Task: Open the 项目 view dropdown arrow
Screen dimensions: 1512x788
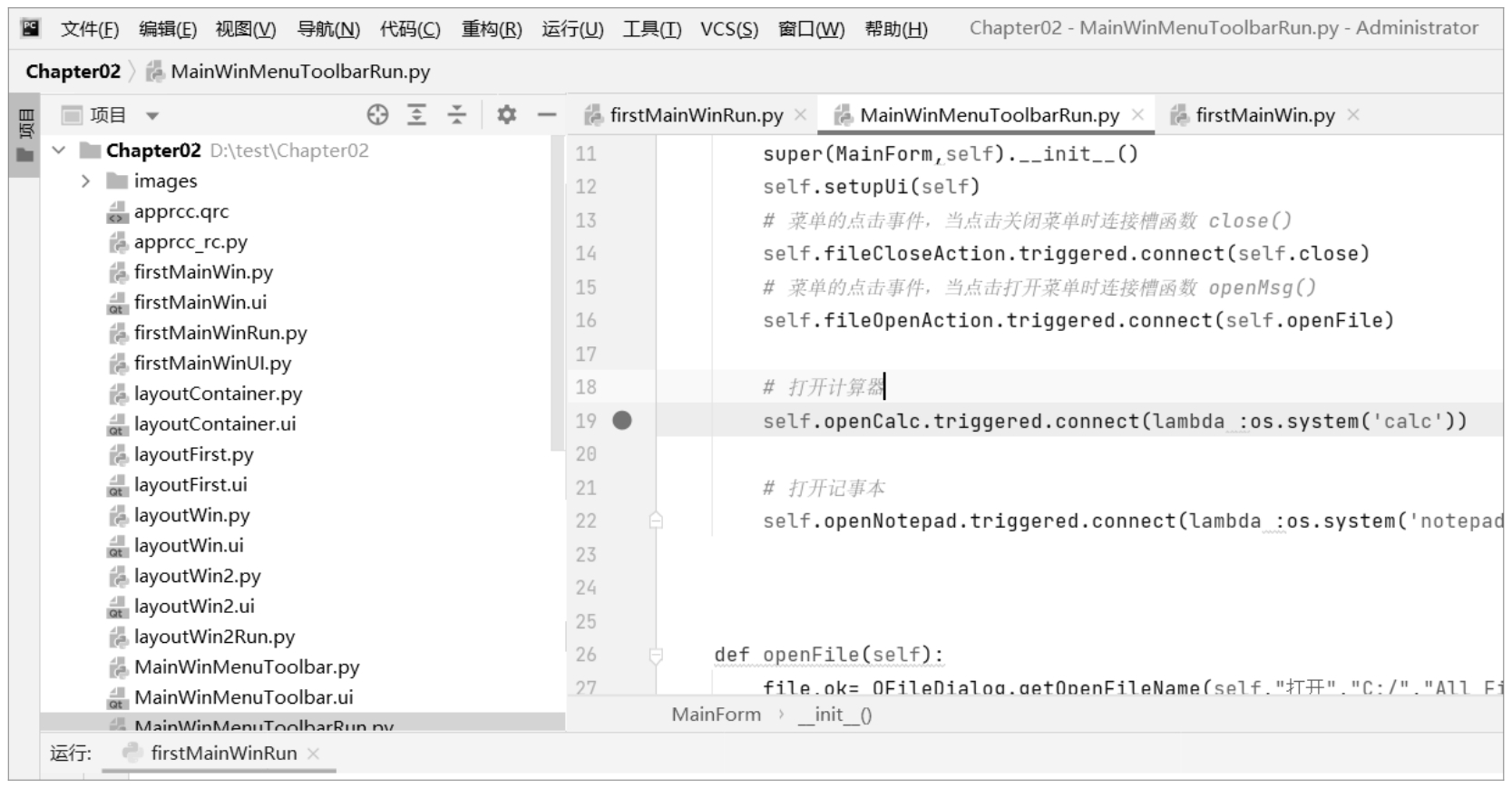Action: [x=152, y=116]
